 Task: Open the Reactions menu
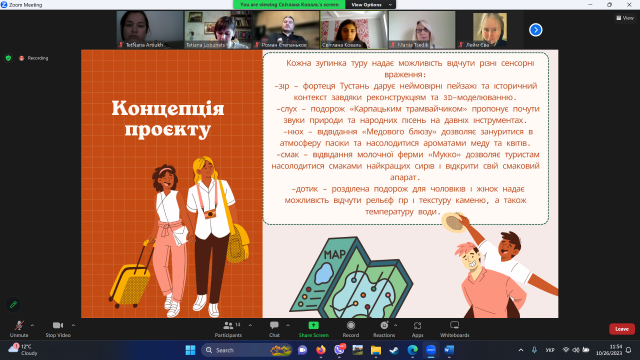(384, 329)
